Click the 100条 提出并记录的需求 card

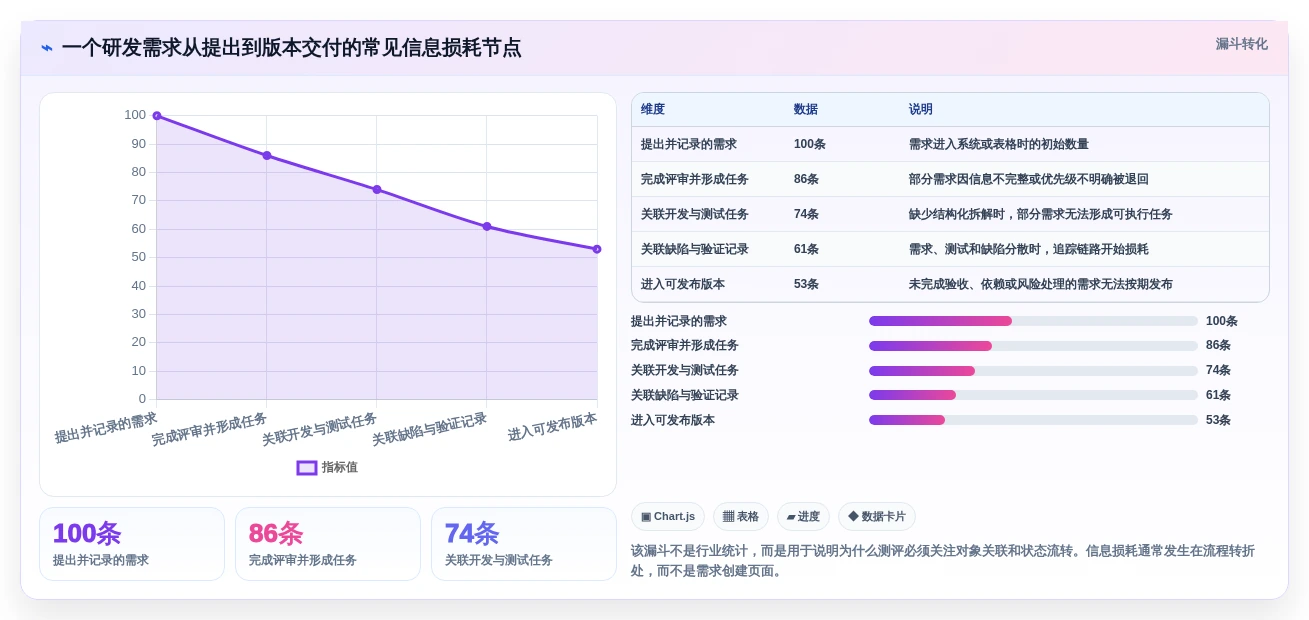pyautogui.click(x=132, y=544)
